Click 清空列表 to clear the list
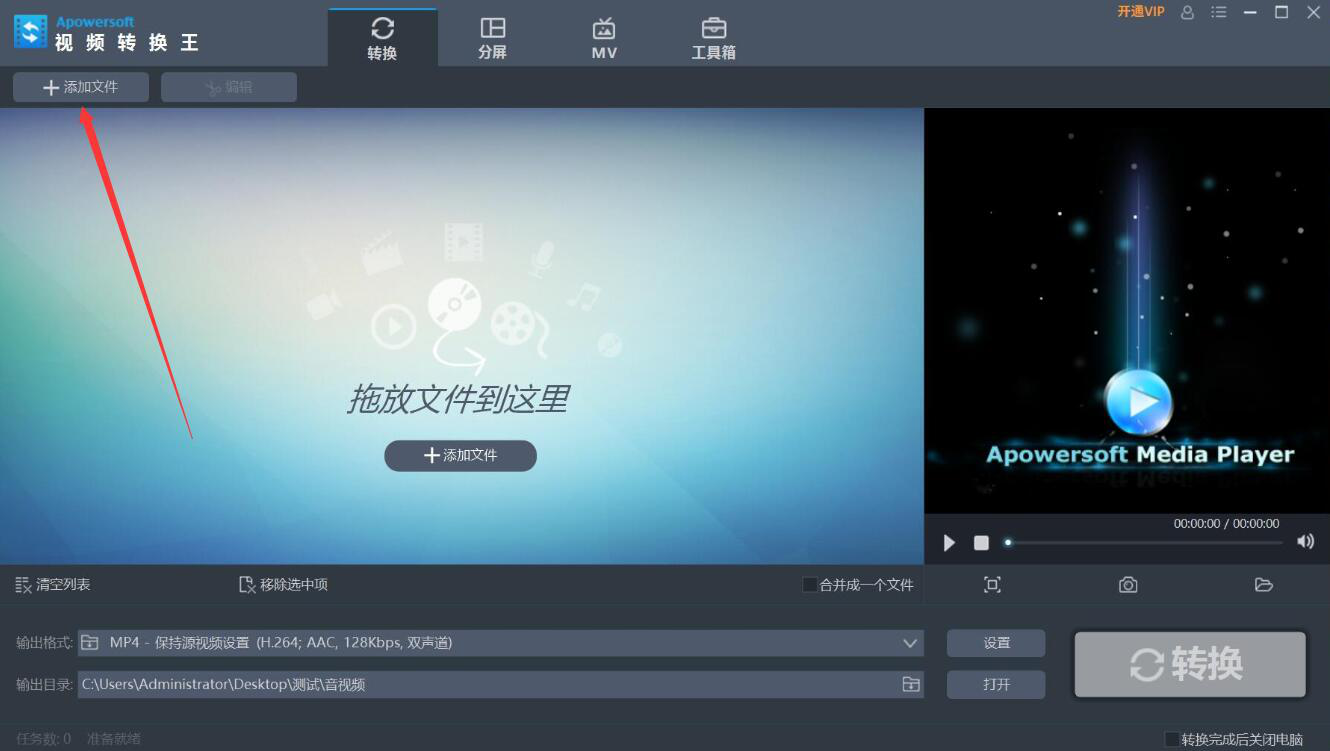Viewport: 1330px width, 751px height. click(x=53, y=584)
